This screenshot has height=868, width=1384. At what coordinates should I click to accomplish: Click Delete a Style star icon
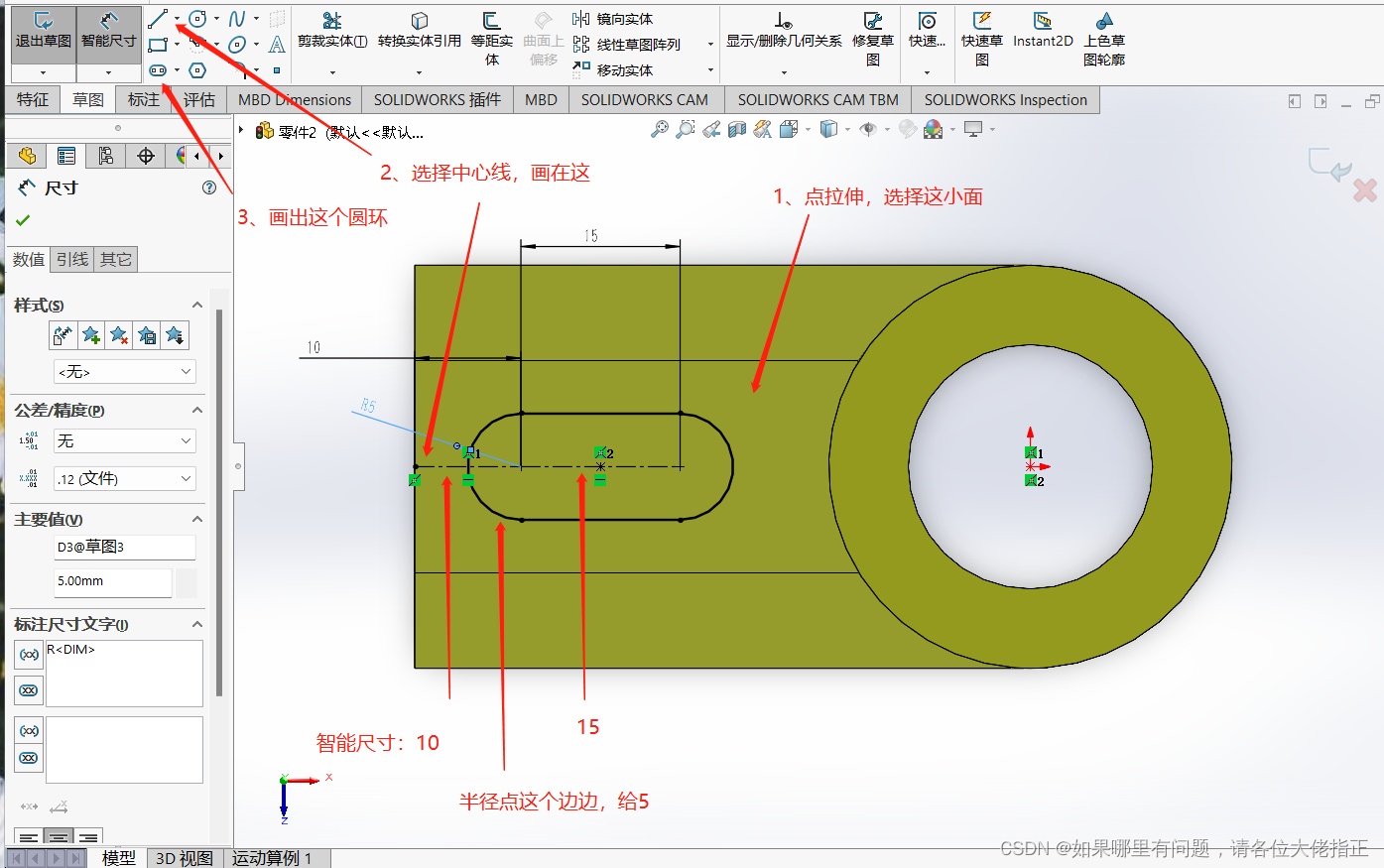pyautogui.click(x=119, y=335)
